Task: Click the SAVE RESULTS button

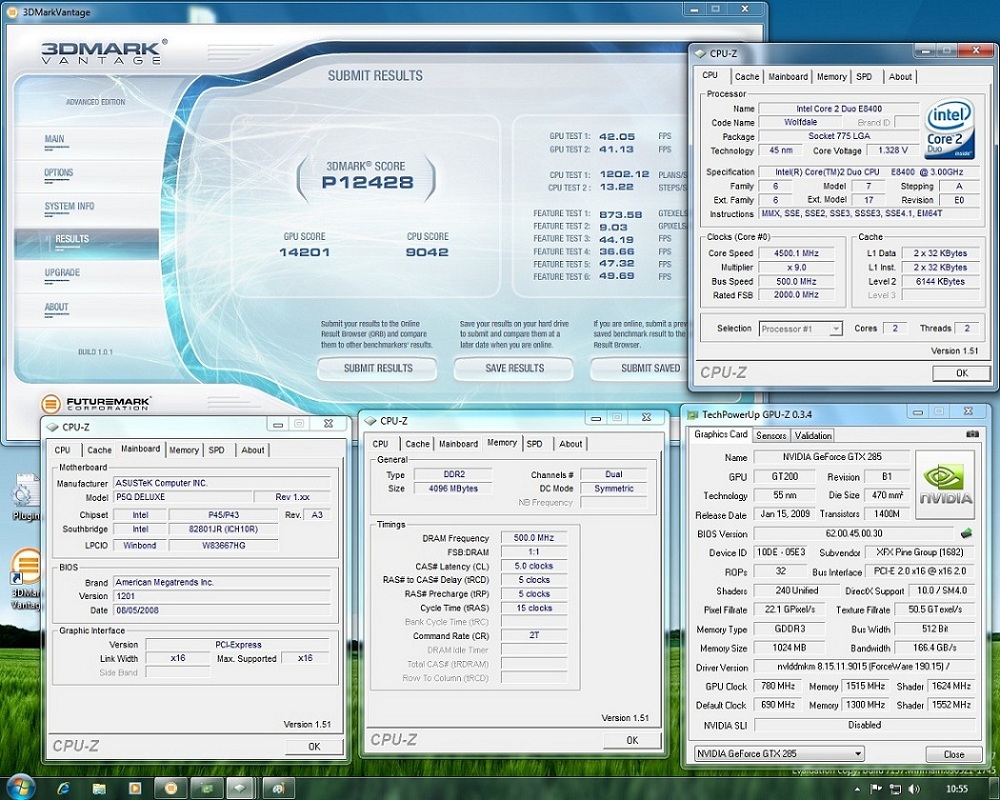Action: pyautogui.click(x=514, y=368)
